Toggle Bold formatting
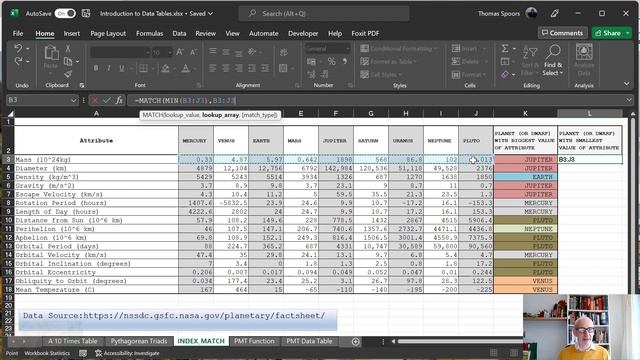 click(96, 68)
